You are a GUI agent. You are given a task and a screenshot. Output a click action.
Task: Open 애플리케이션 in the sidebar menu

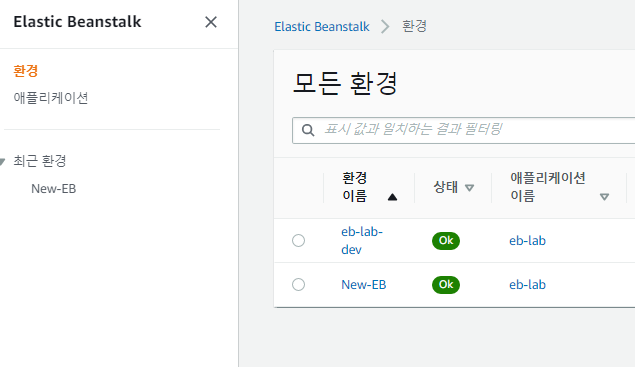click(51, 98)
